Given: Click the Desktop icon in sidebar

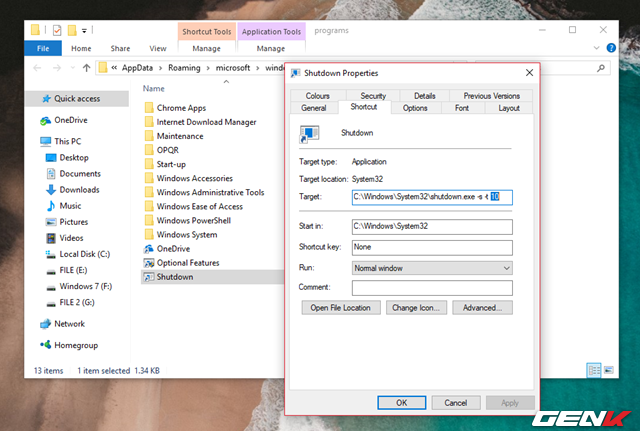Looking at the screenshot, I should [x=51, y=158].
